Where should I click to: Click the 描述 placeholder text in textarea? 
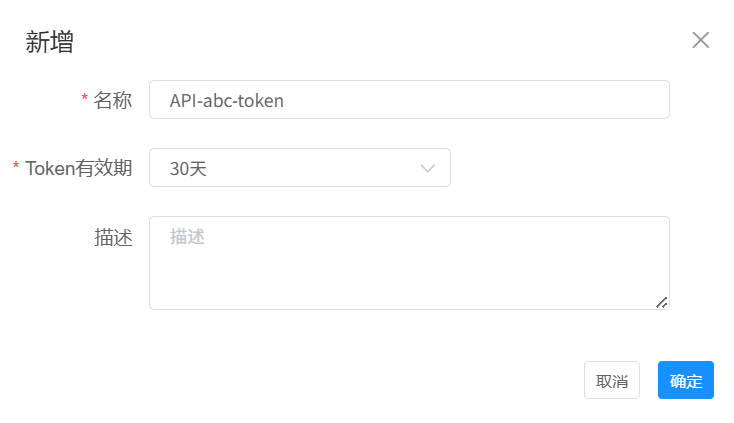pyautogui.click(x=187, y=237)
